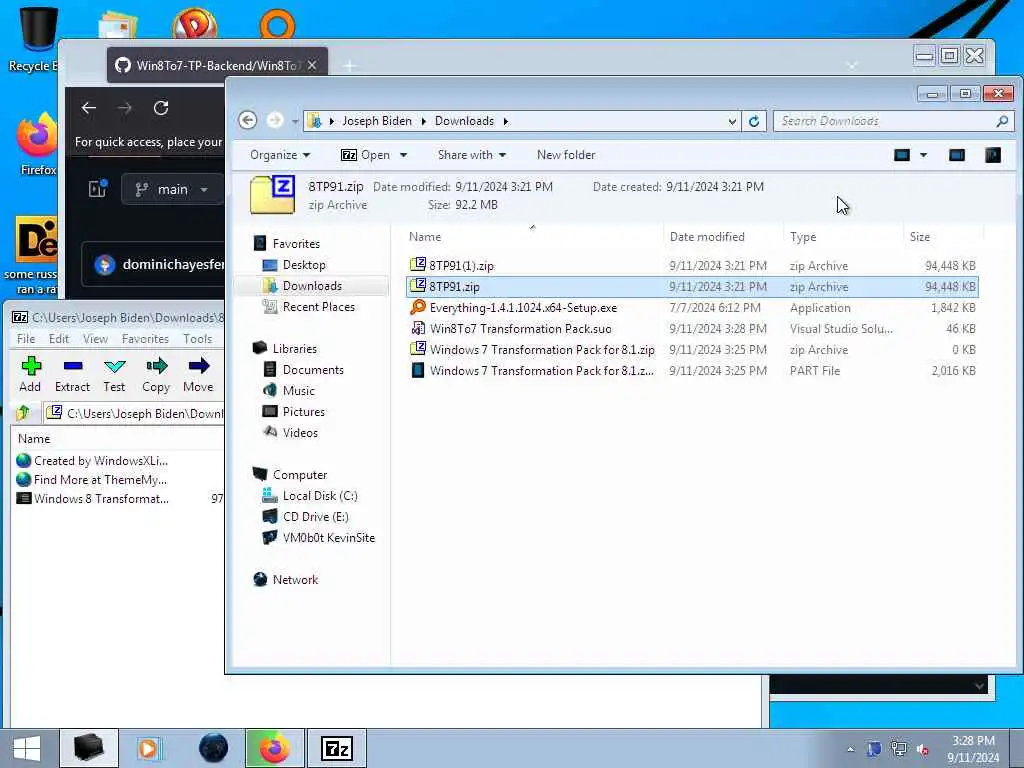Open the dropdown arrow beside Open
This screenshot has width=1024, height=768.
(404, 155)
